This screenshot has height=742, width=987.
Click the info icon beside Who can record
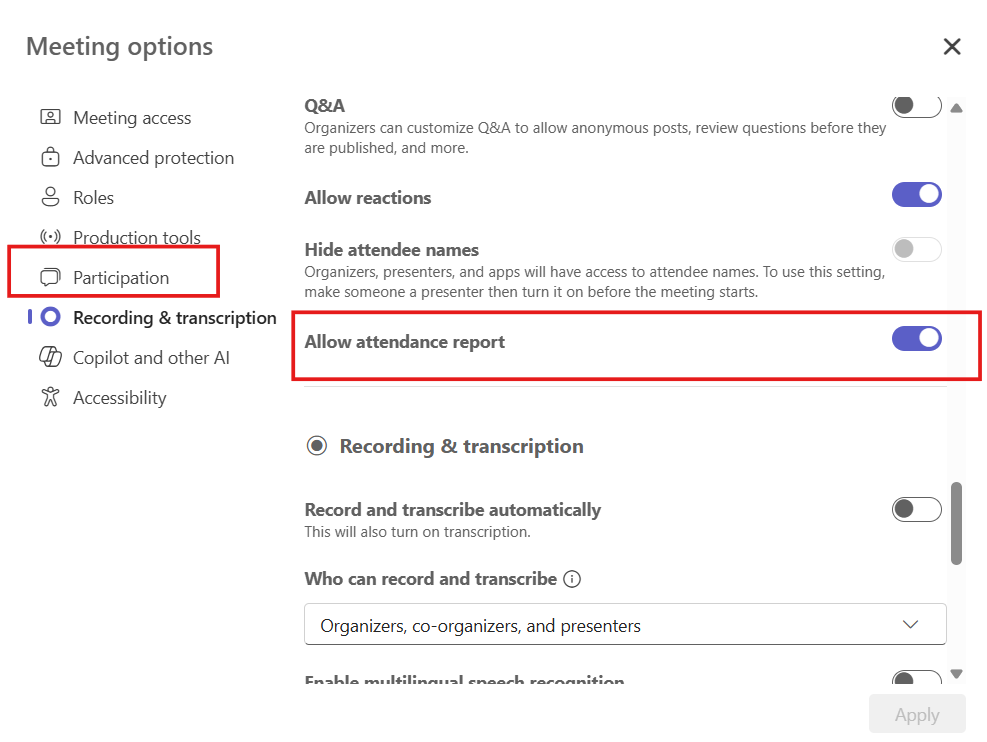coord(572,579)
